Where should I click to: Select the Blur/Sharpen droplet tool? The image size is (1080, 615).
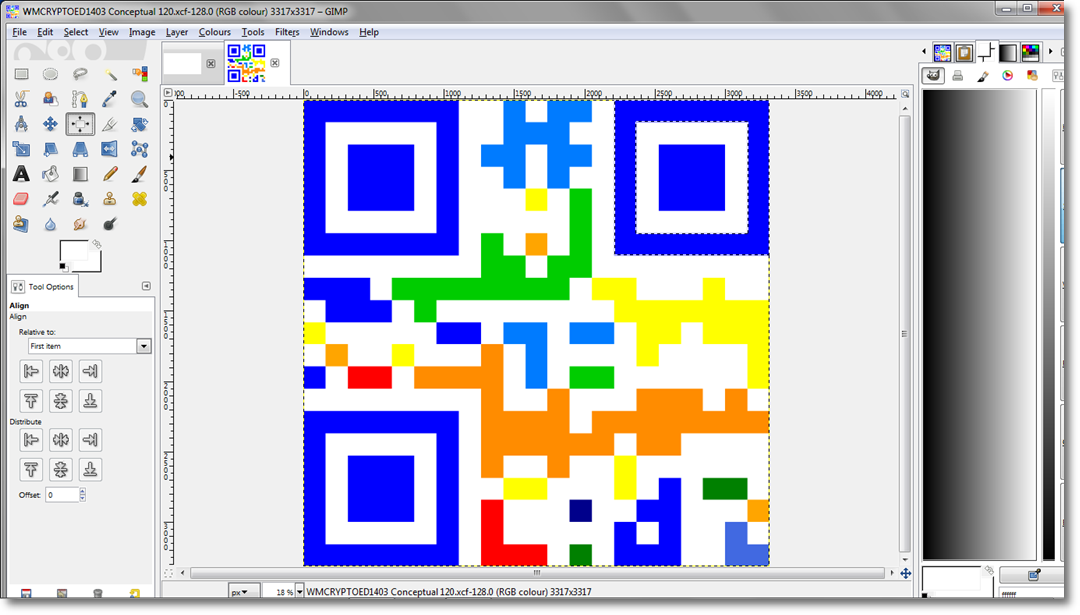(x=50, y=224)
